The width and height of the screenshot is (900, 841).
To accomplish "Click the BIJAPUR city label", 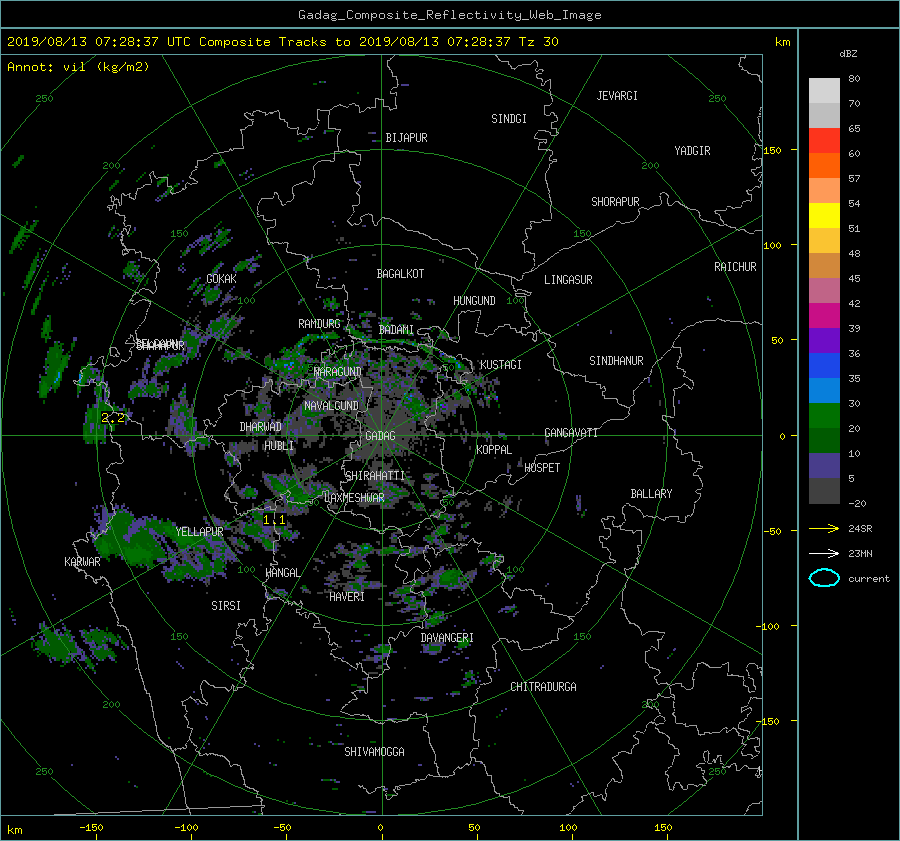I will 406,138.
